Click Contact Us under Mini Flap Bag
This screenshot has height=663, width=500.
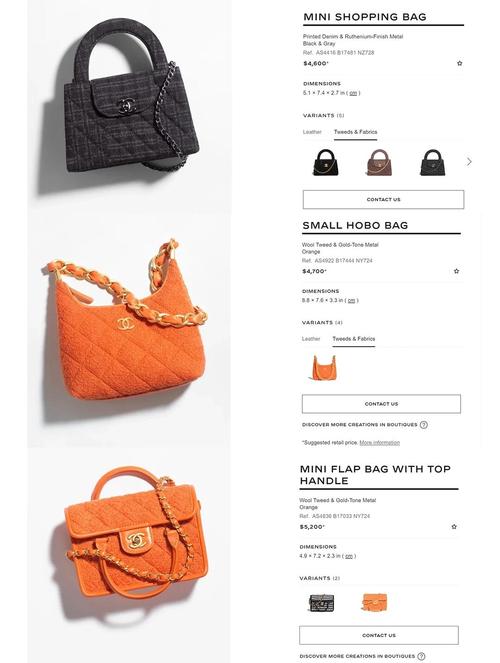point(379,635)
